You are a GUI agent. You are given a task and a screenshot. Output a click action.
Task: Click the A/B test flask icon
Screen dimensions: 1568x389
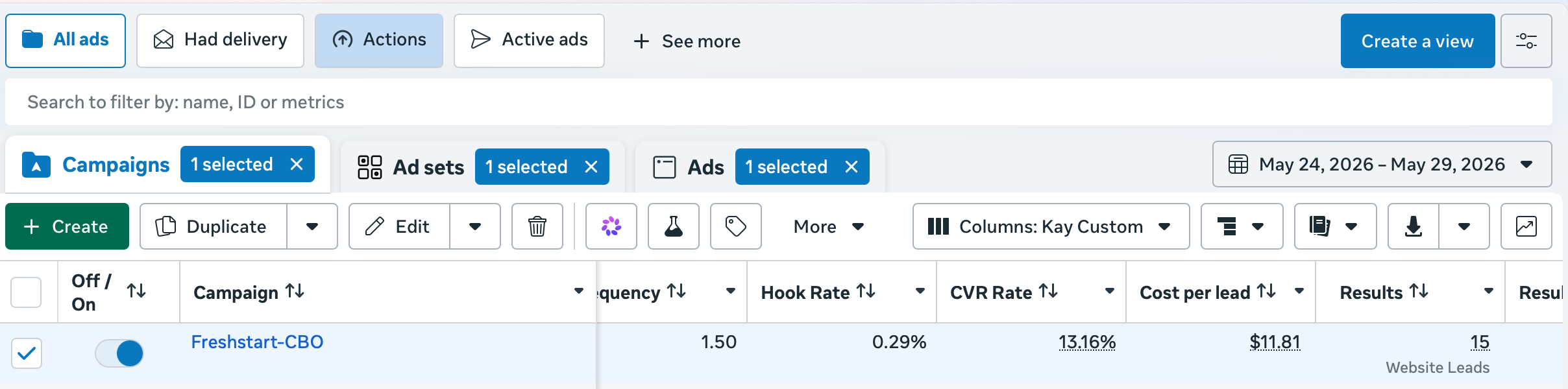(x=673, y=226)
